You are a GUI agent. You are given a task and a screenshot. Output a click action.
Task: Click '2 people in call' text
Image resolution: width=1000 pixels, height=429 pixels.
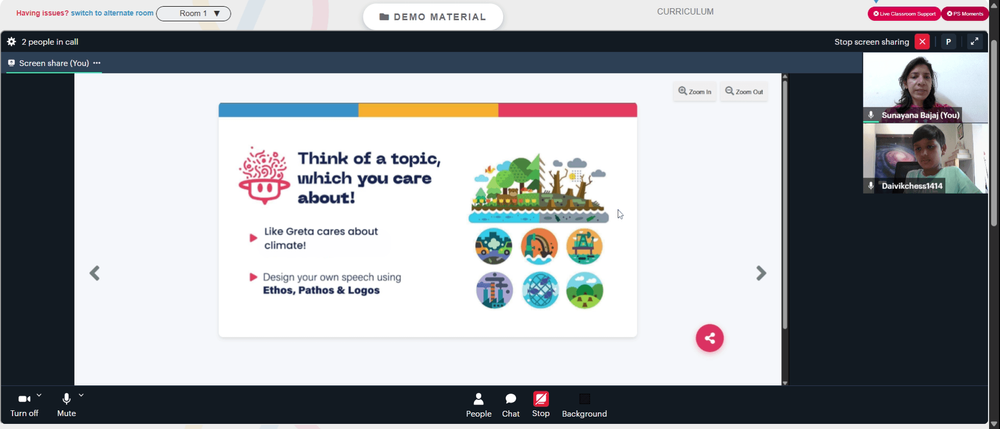50,42
